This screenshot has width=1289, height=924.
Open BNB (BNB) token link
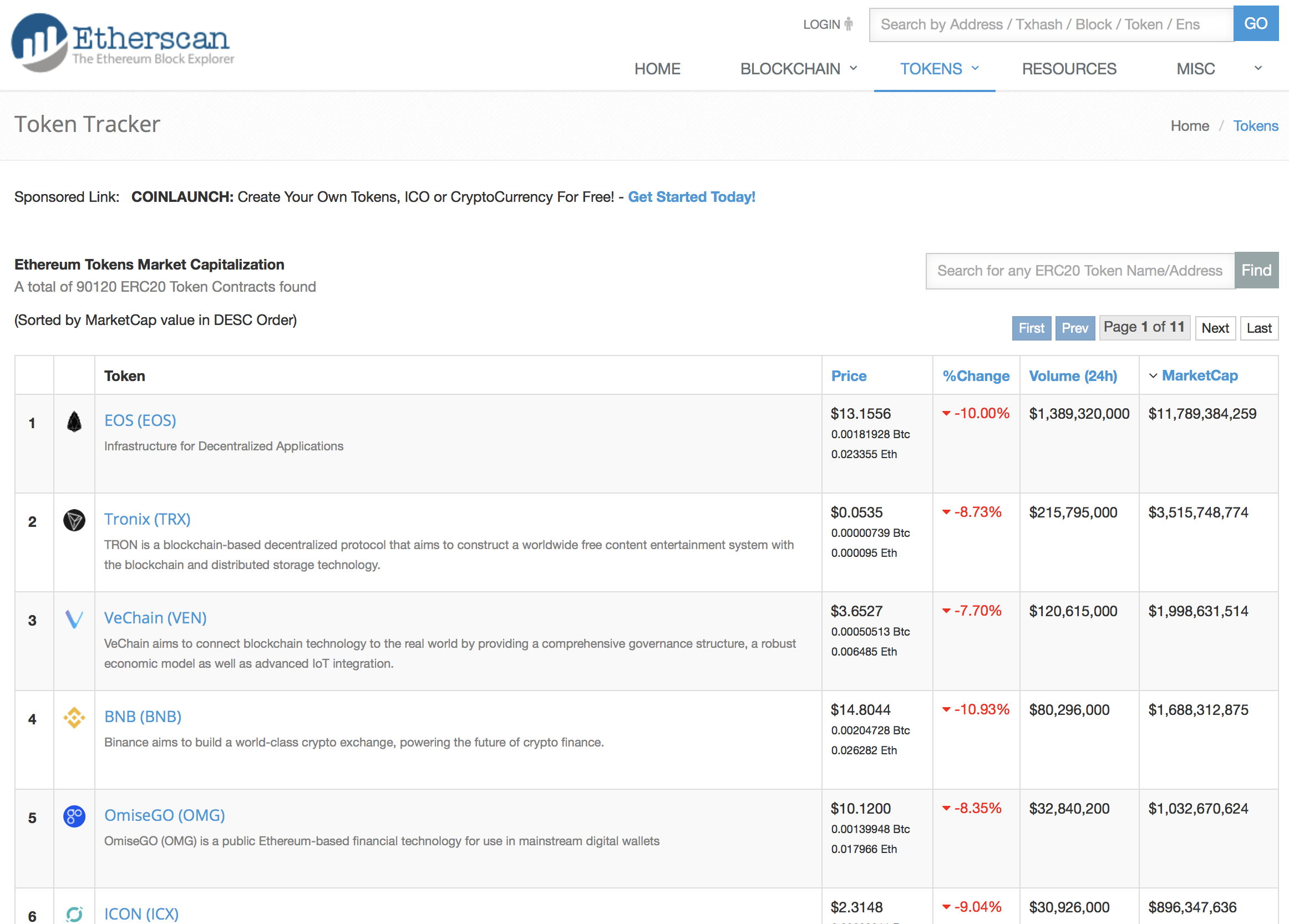tap(143, 717)
